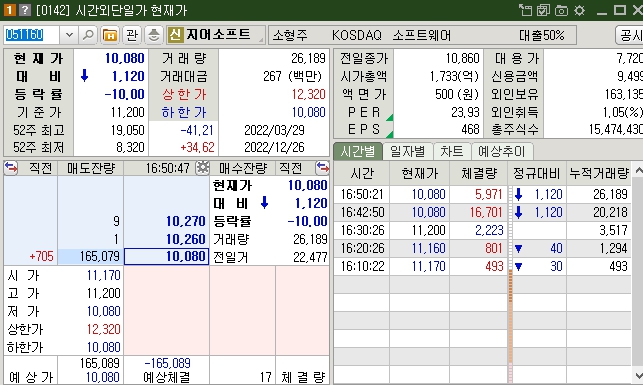Click swap arrows icon right of '매수잔량'
This screenshot has height=385, width=643.
click(x=323, y=168)
